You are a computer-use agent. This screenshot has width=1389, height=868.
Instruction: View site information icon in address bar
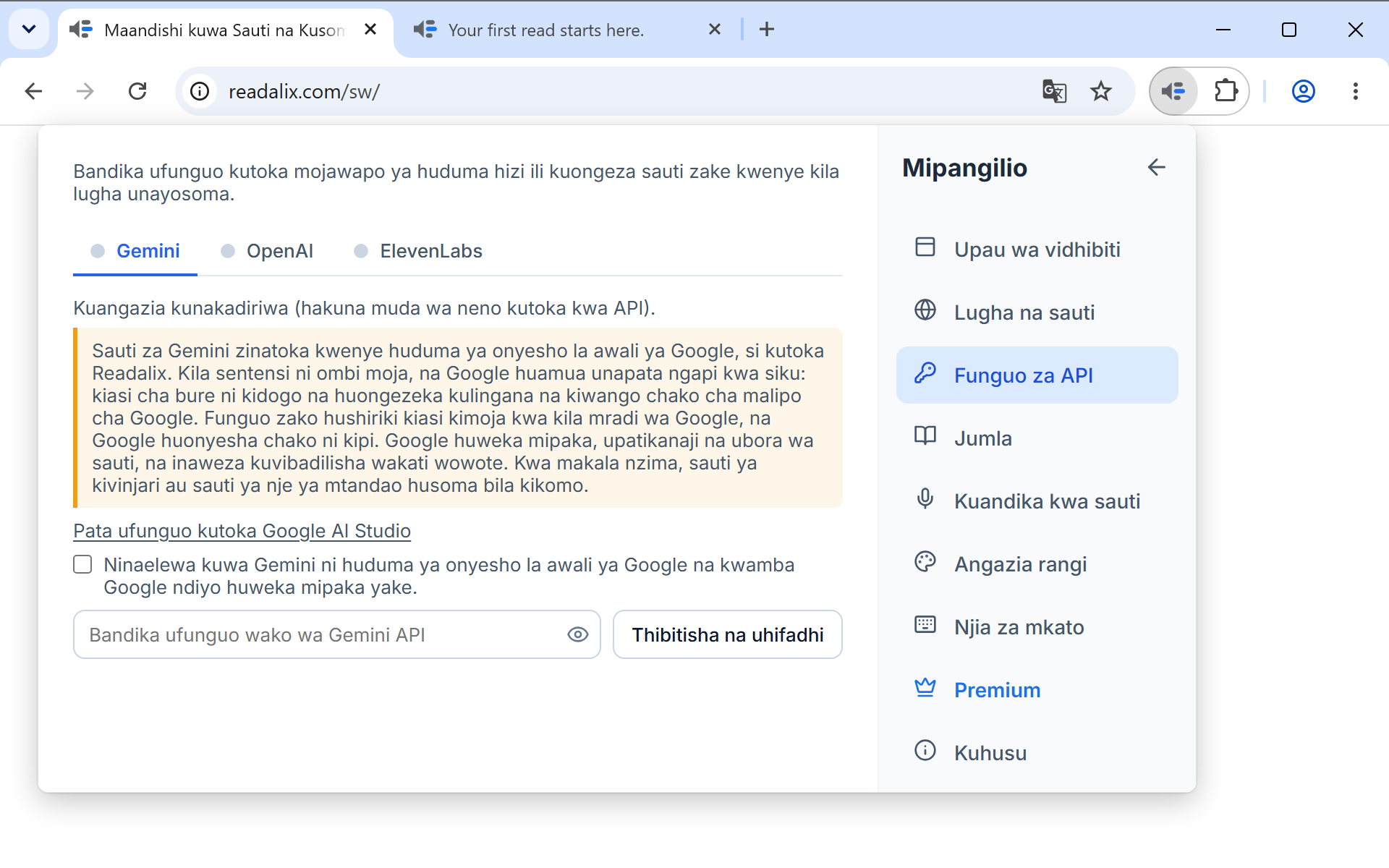[200, 91]
